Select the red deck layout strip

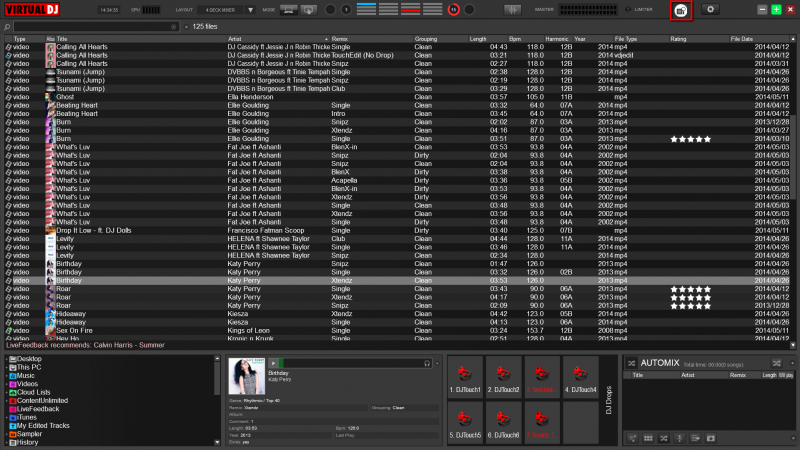tap(410, 9)
